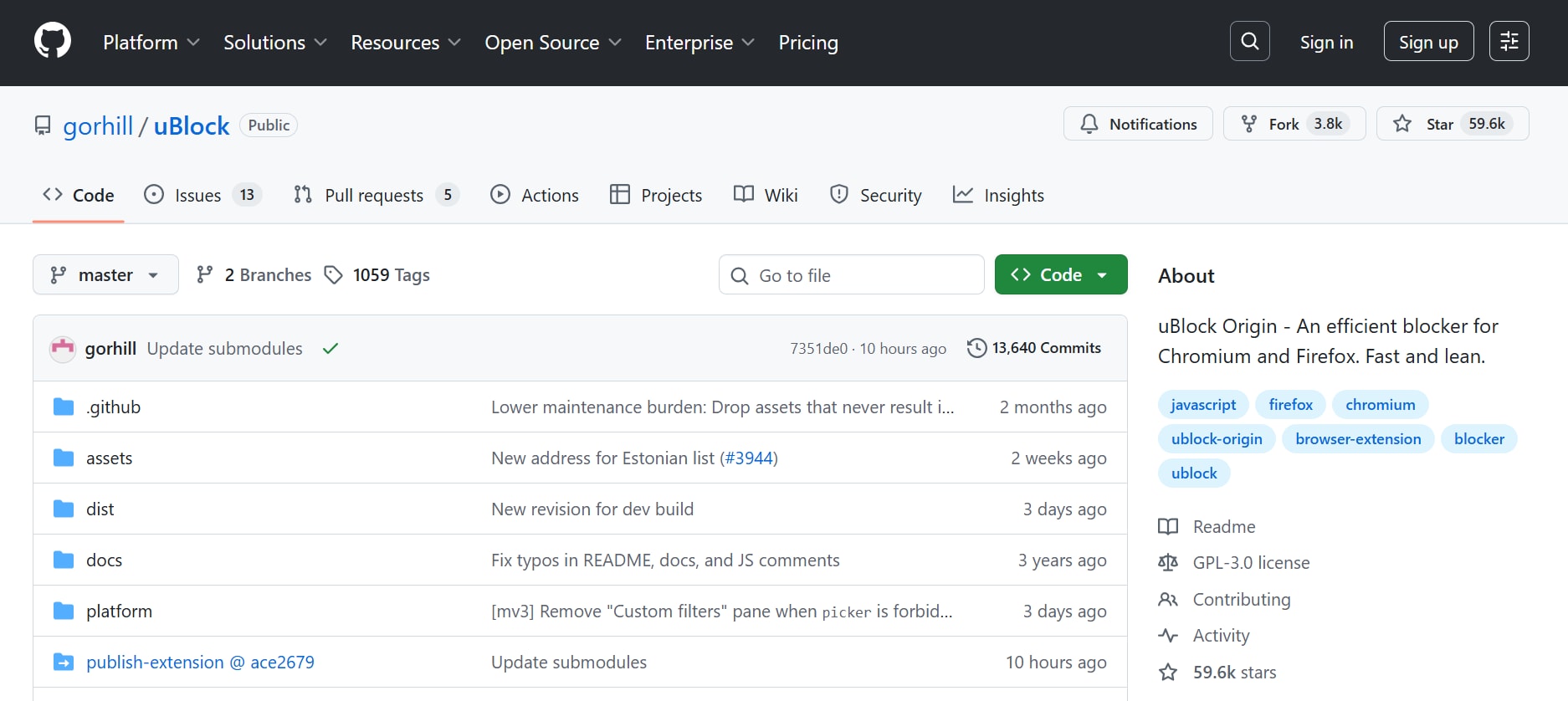Open the header menu icon next to Sign up

[1509, 41]
